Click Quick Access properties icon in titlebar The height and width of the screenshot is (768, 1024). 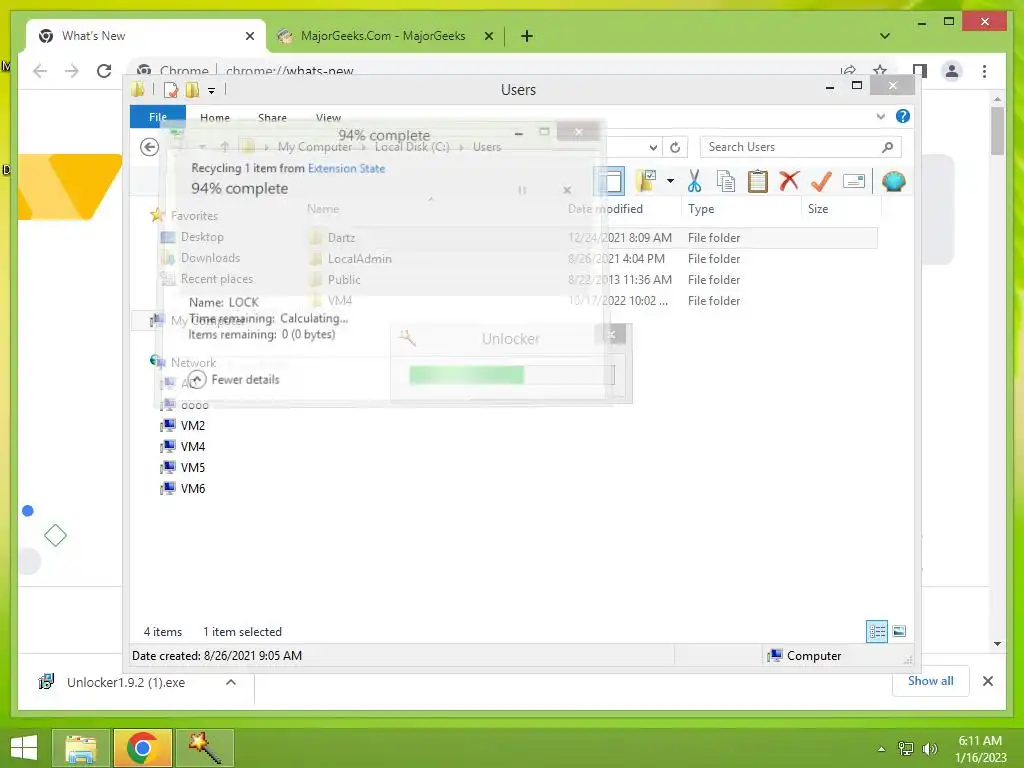point(171,90)
